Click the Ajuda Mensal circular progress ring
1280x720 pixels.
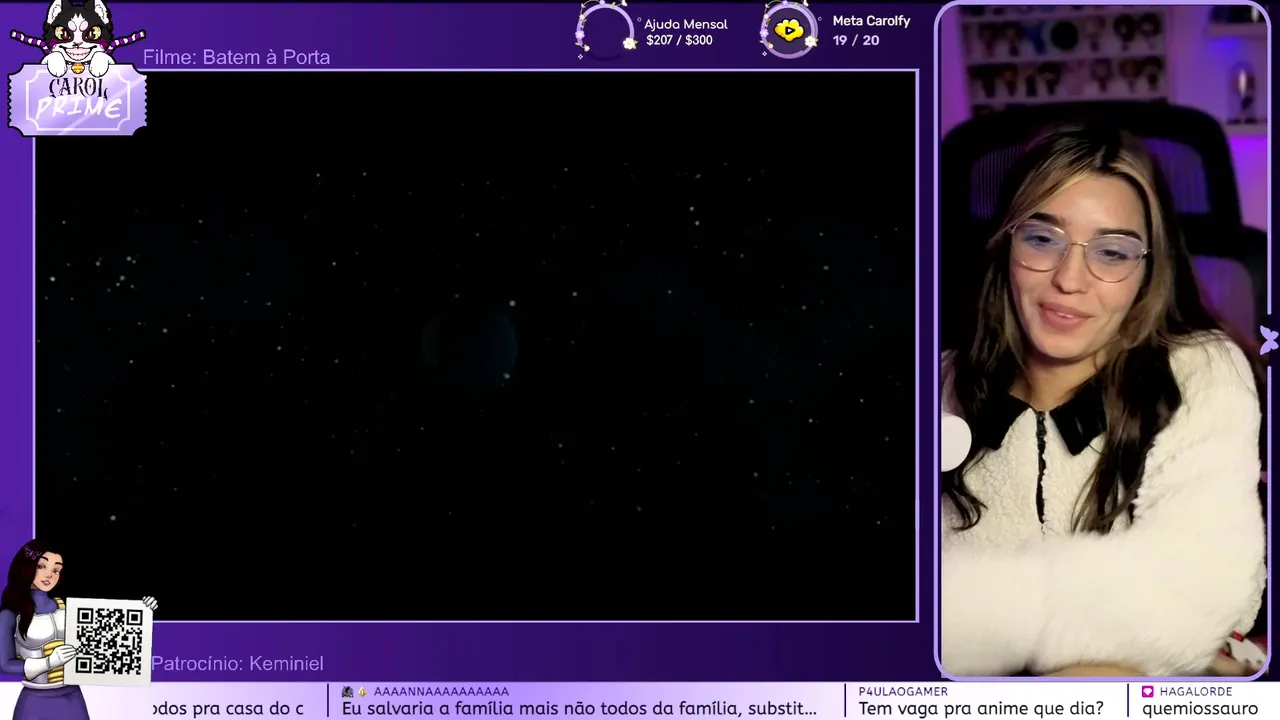click(x=605, y=31)
